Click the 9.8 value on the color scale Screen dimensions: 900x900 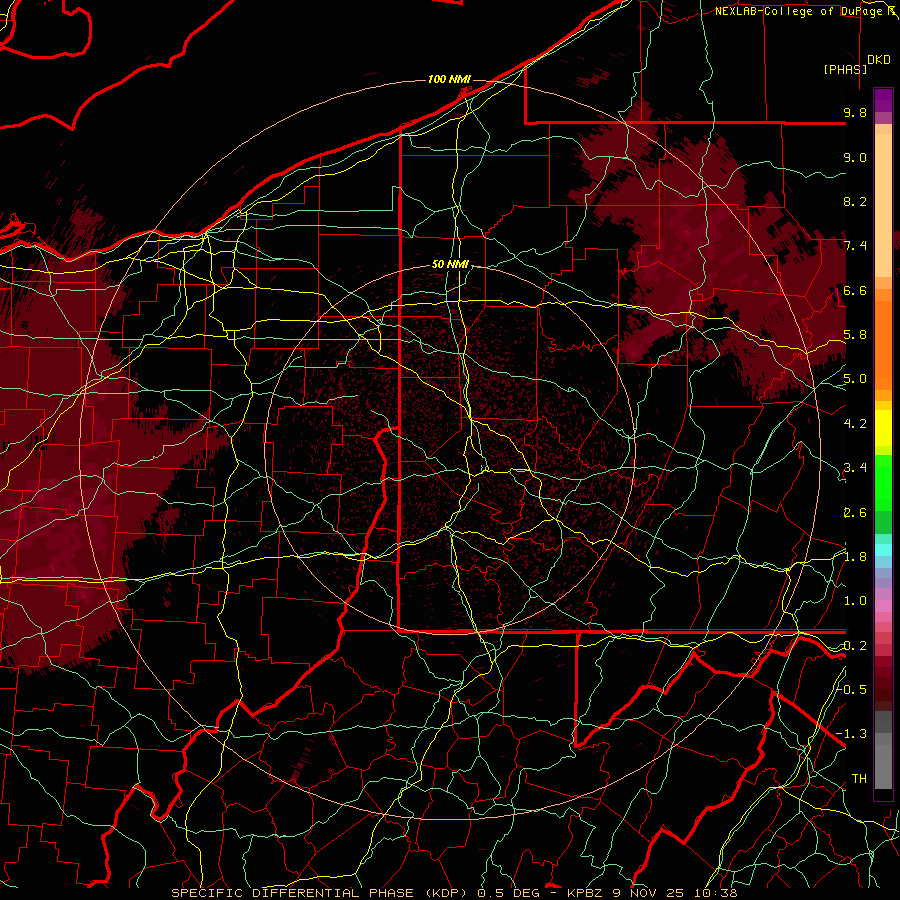tap(855, 112)
